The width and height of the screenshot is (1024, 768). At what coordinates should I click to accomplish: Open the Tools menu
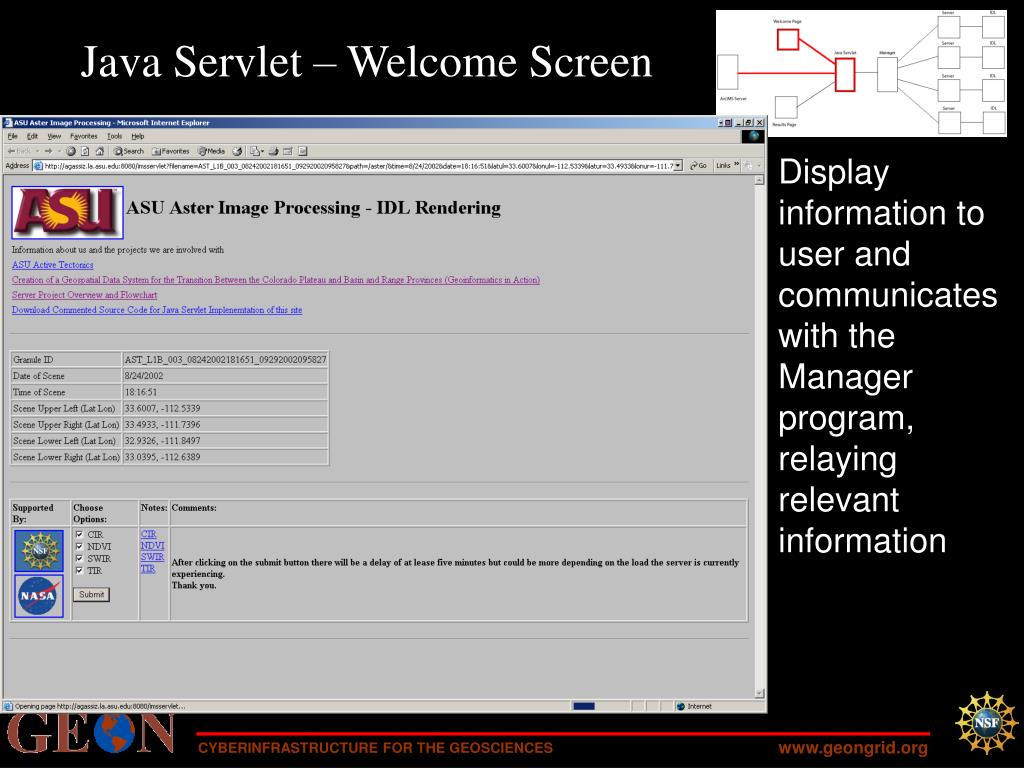114,136
